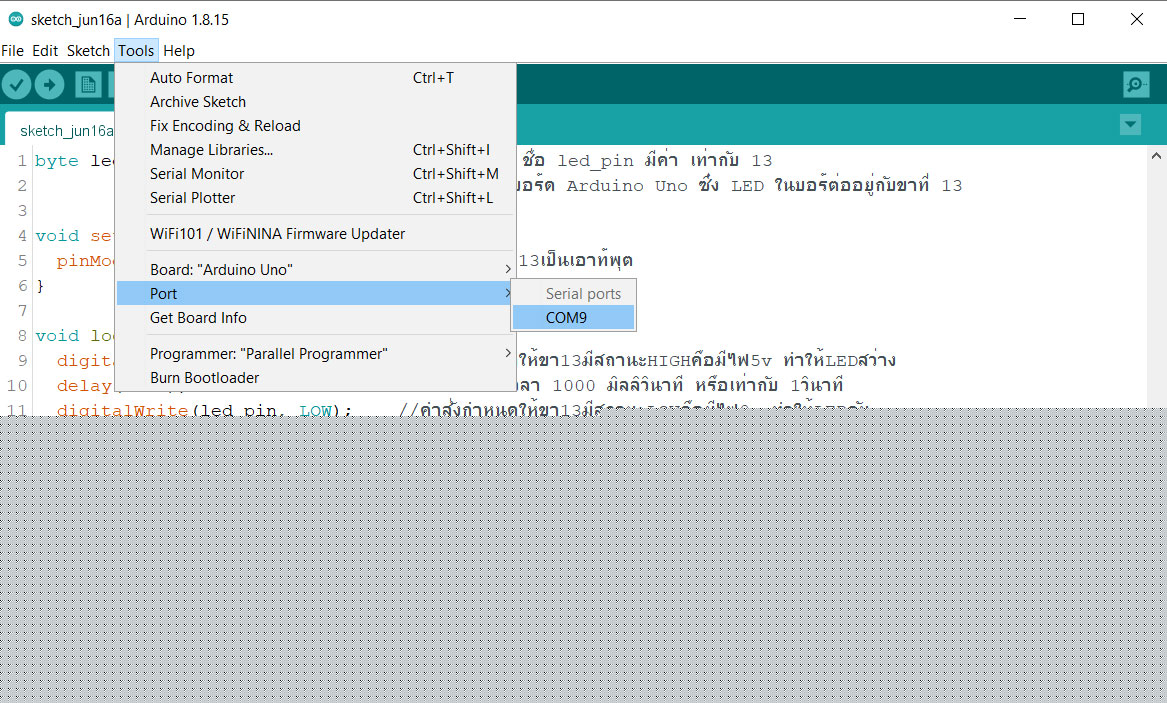Select Get Board Info
This screenshot has height=703, width=1167.
(316, 318)
